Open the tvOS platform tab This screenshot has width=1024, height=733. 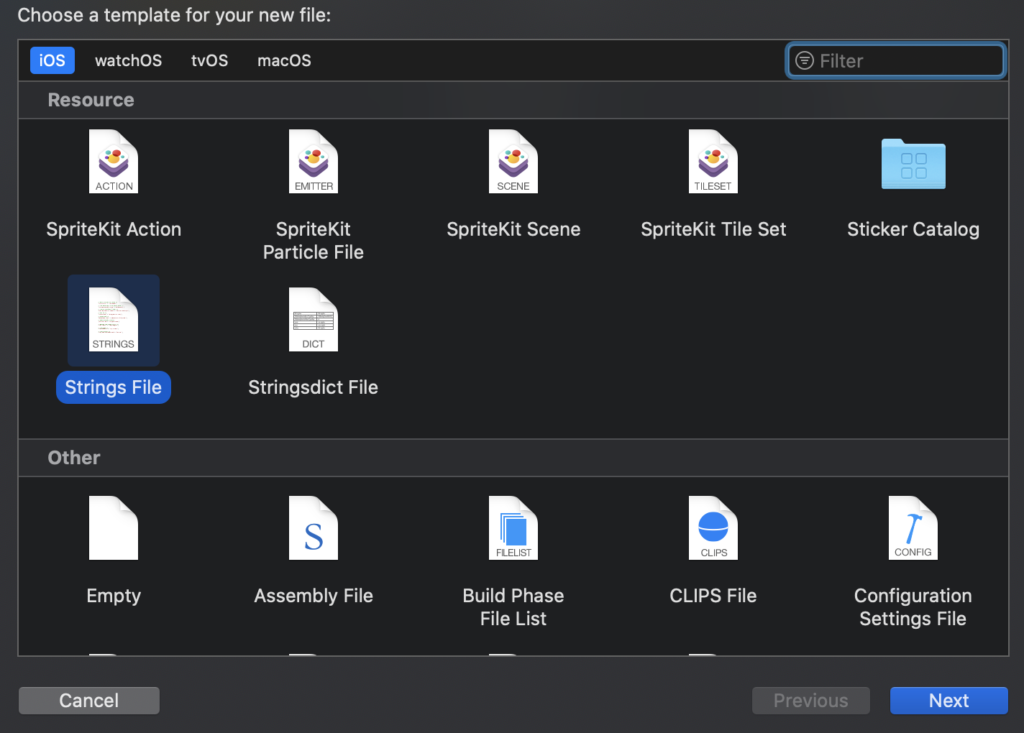coord(210,61)
